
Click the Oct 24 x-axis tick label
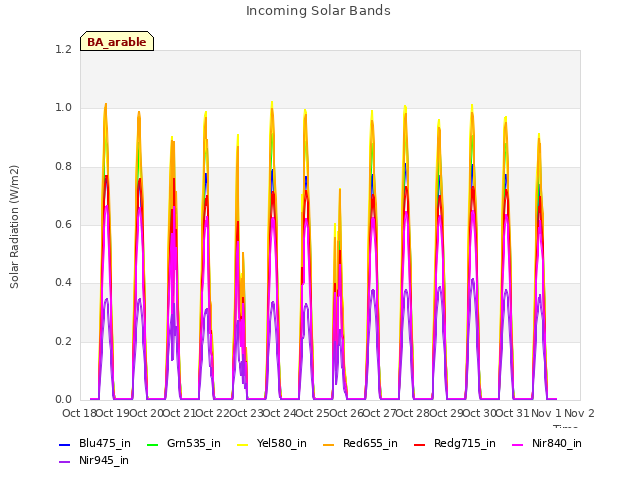pos(280,413)
